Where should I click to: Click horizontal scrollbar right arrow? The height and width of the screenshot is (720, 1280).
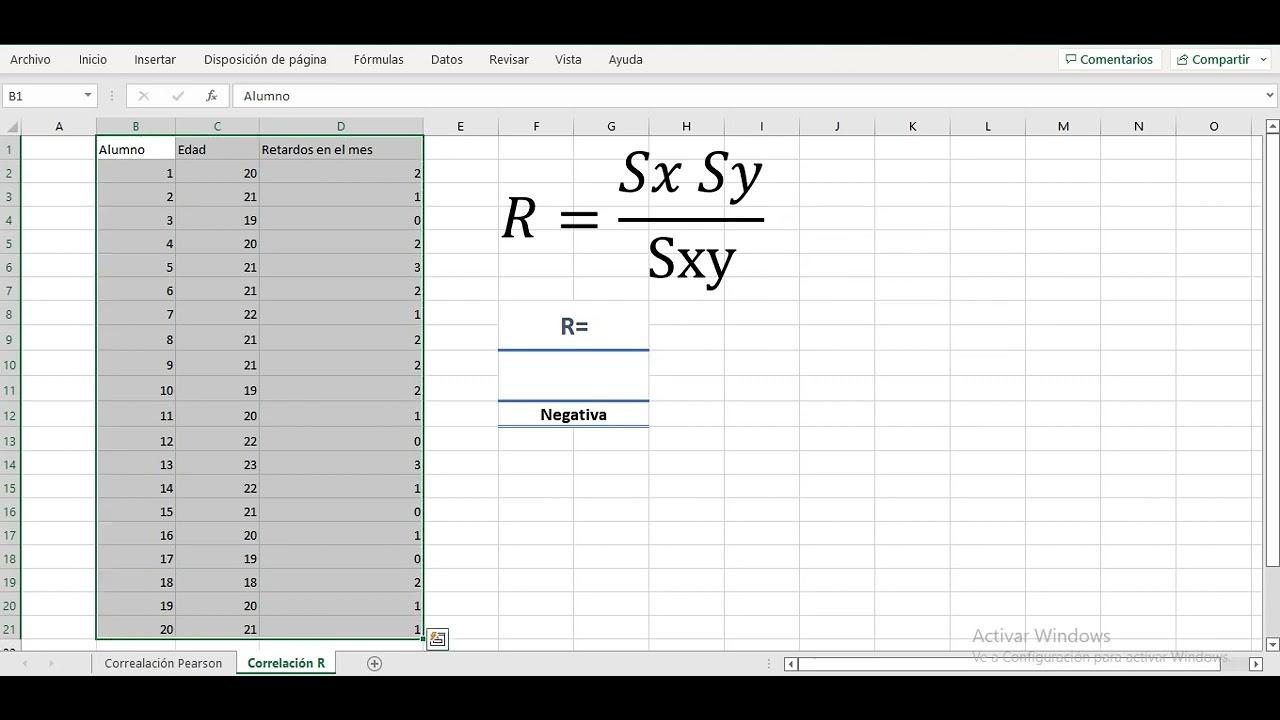(1257, 664)
